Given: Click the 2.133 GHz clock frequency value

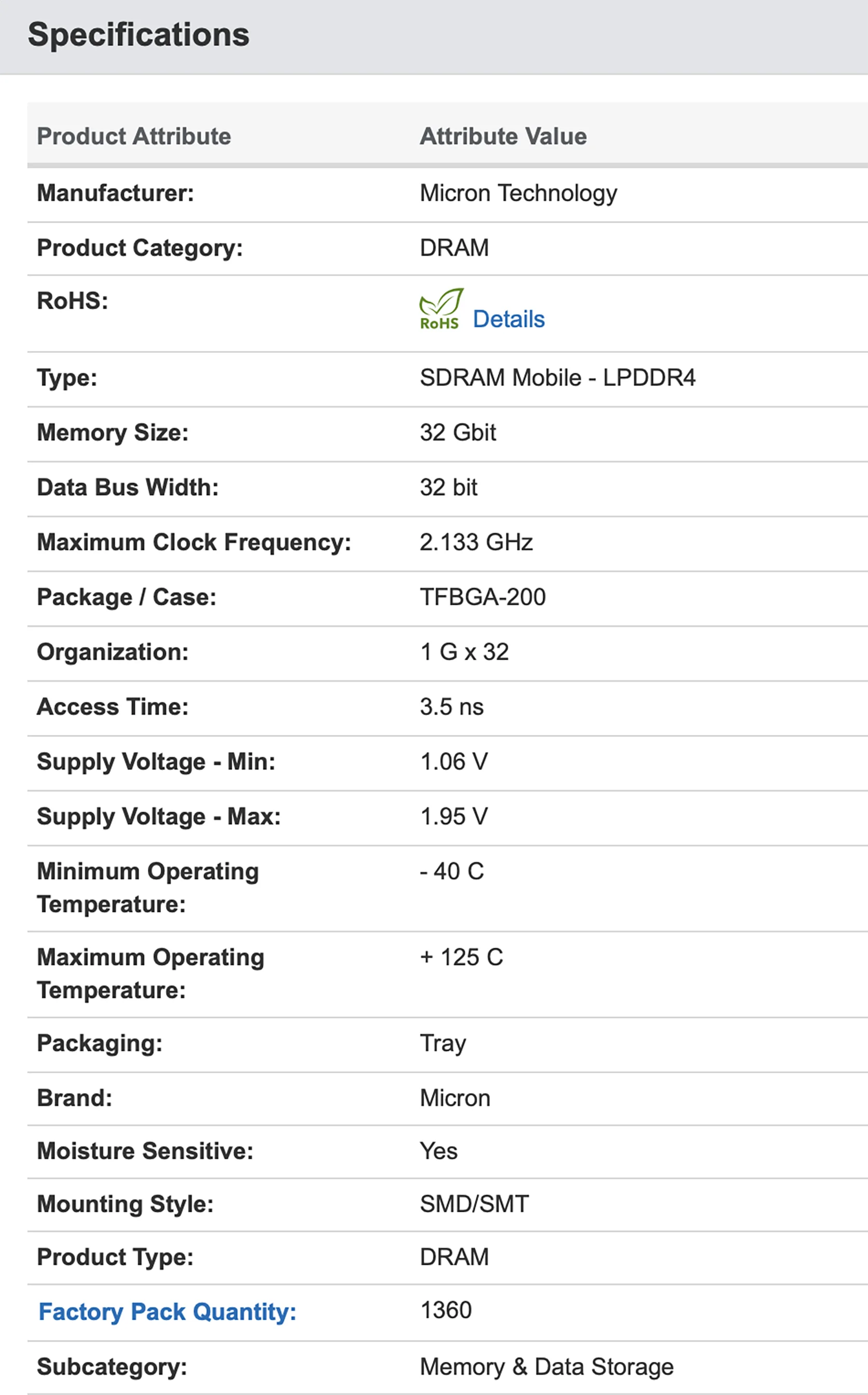Looking at the screenshot, I should [x=476, y=542].
